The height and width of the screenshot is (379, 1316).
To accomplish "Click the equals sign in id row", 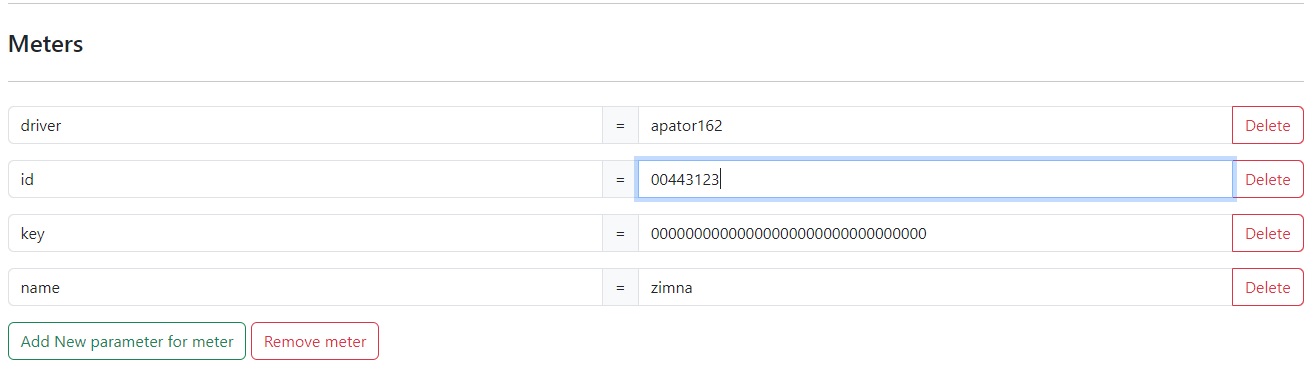I will [620, 180].
